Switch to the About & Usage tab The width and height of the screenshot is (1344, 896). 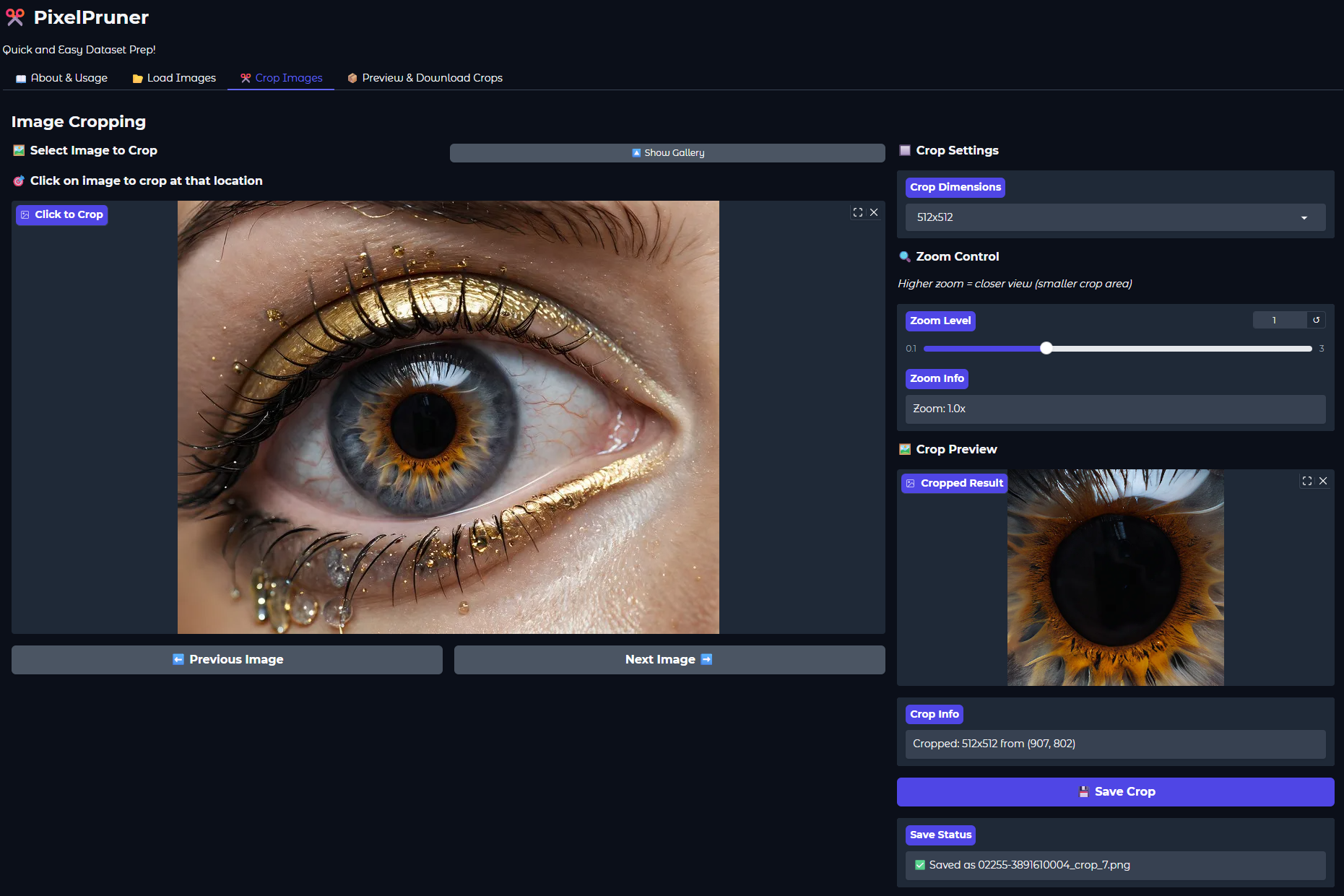coord(62,78)
